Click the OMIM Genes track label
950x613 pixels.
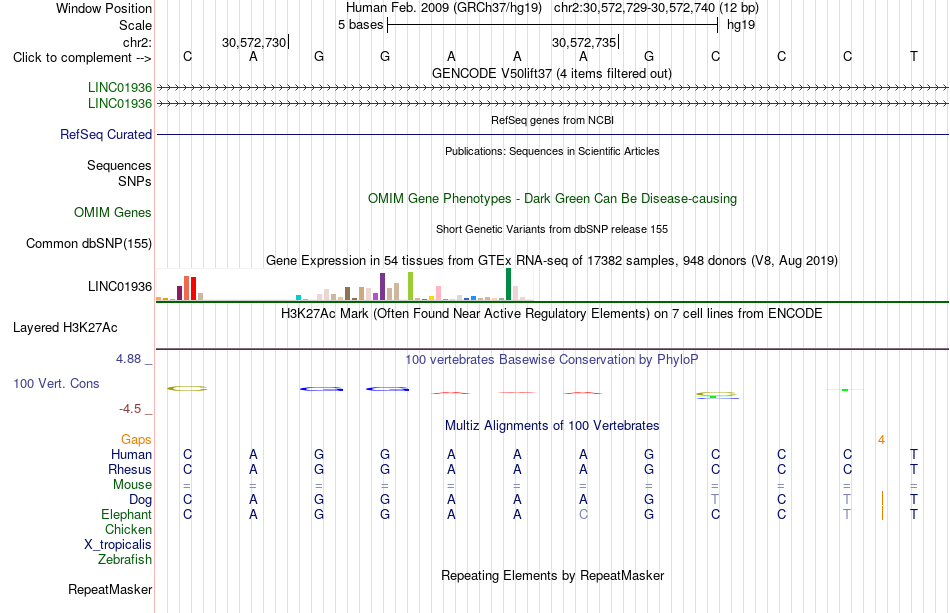[x=112, y=213]
